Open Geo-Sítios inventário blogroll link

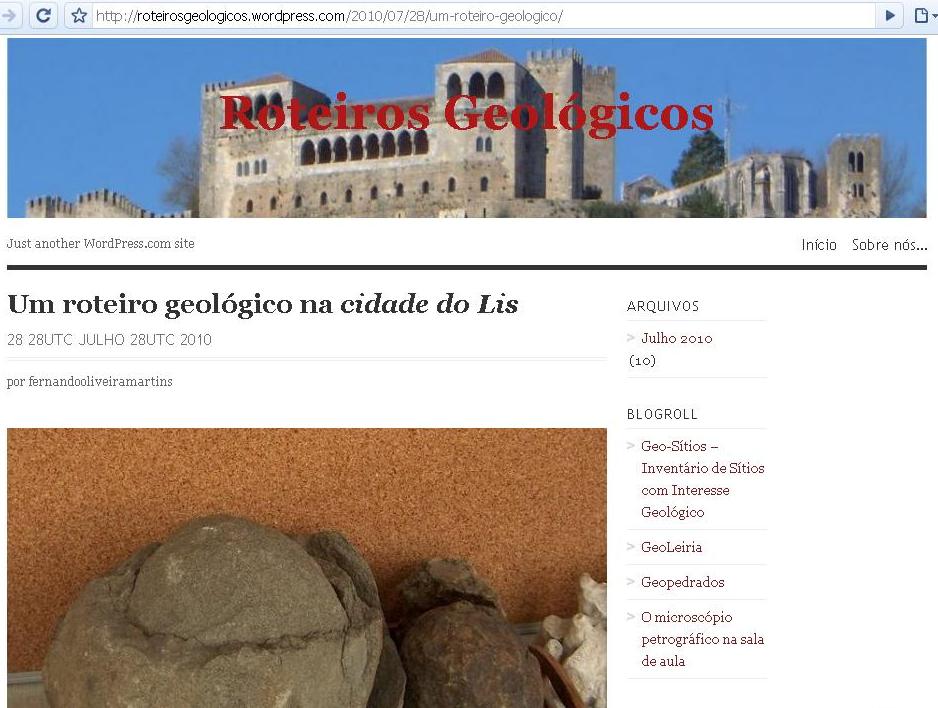coord(702,479)
